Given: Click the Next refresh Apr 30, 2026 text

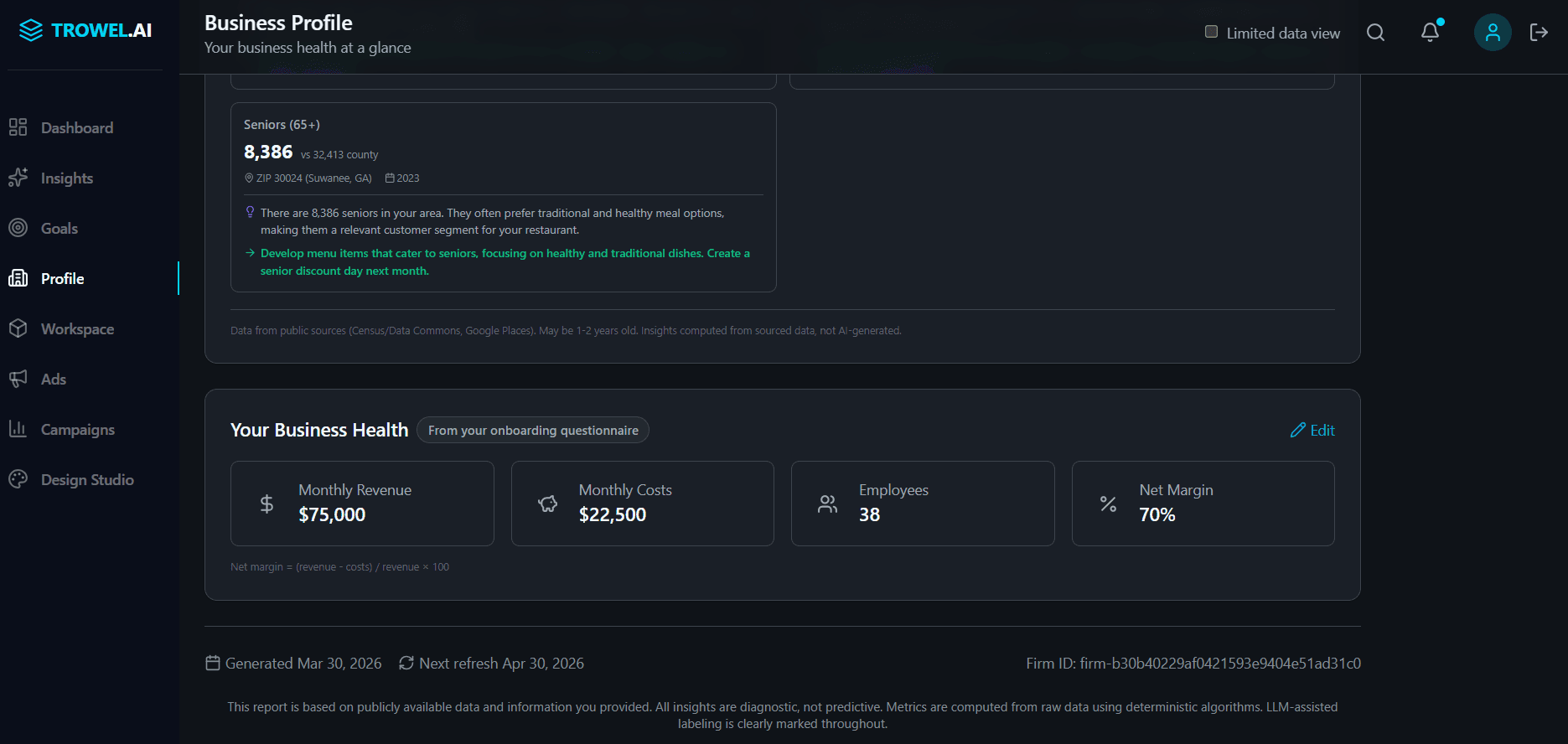Looking at the screenshot, I should [x=501, y=664].
